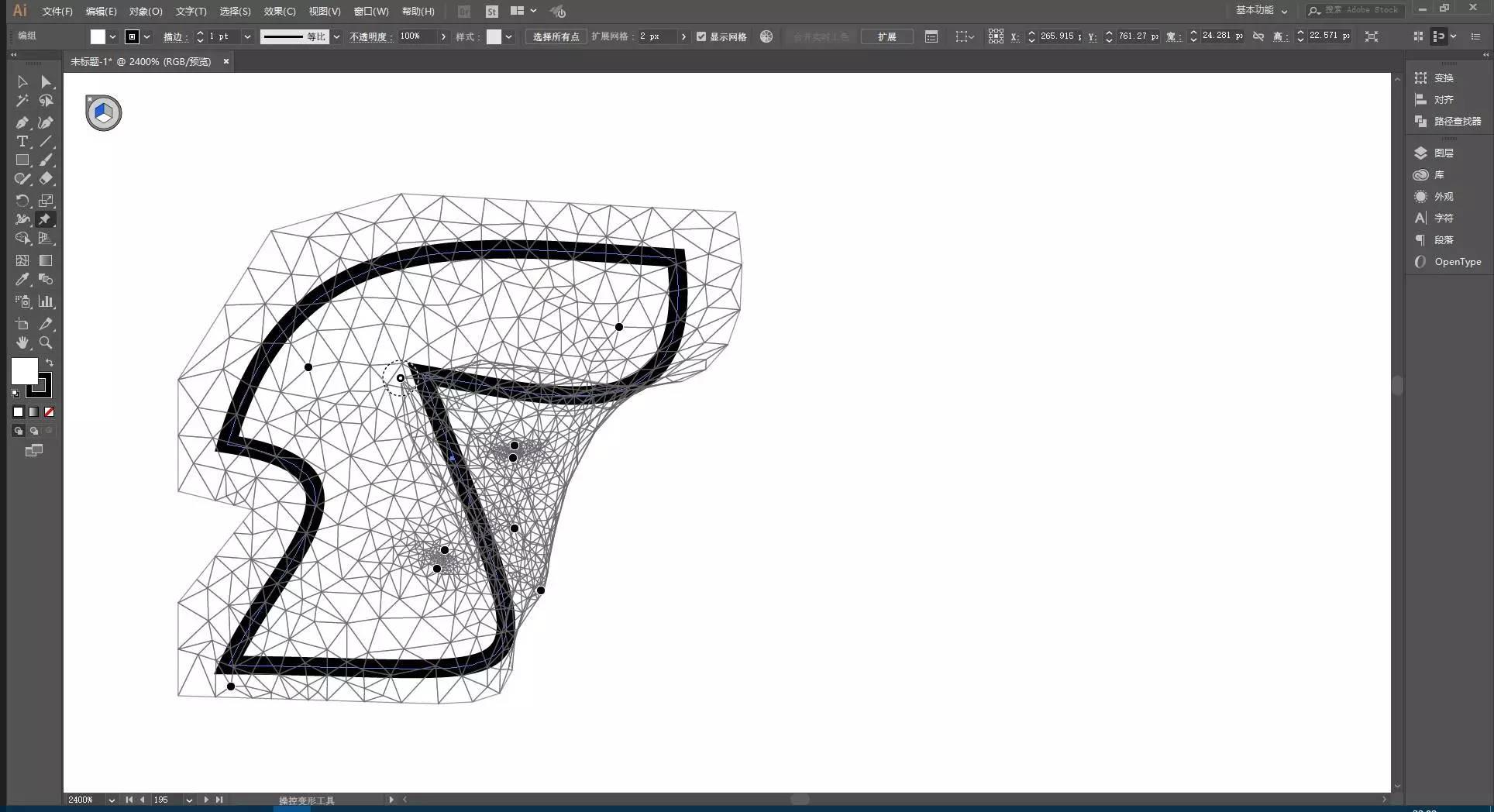Open the 效果(C) menu

280,12
